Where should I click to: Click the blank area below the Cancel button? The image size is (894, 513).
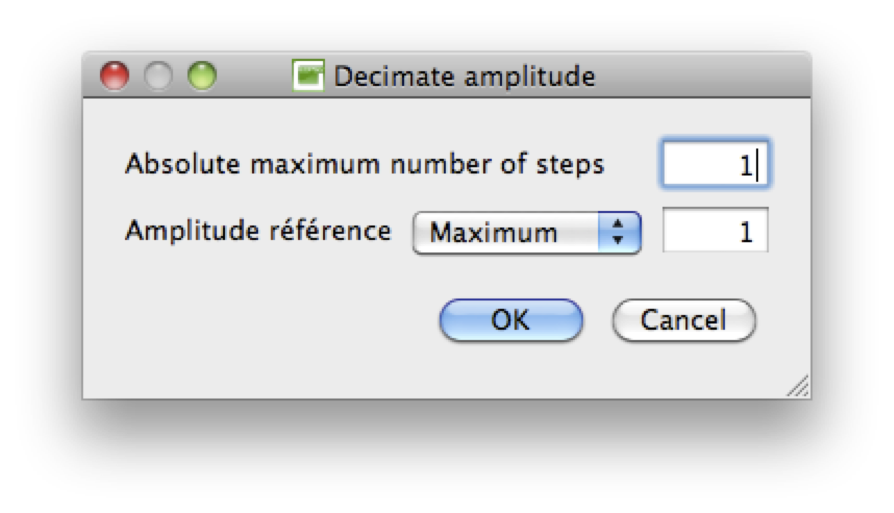pos(684,368)
